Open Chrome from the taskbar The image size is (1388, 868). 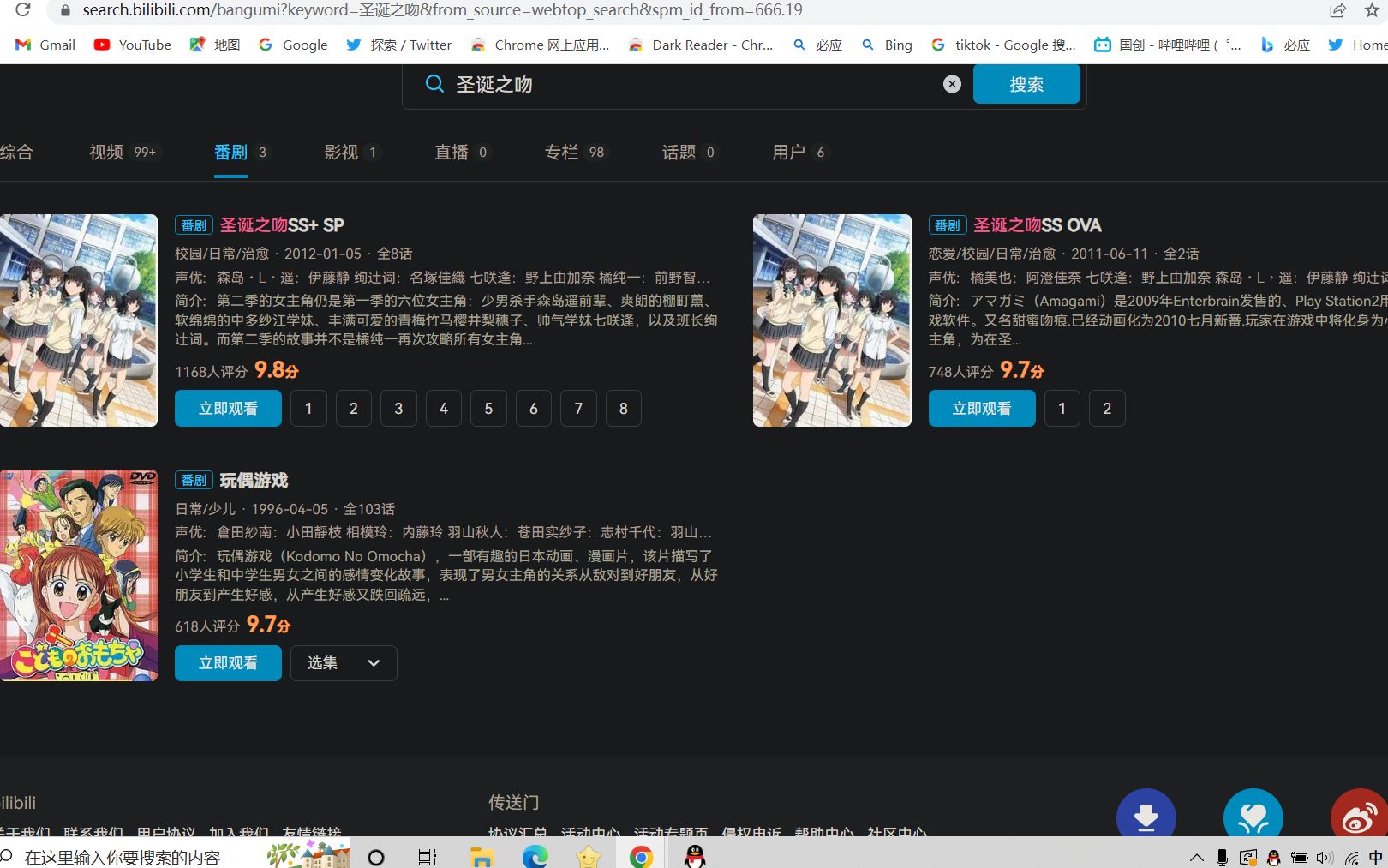point(641,857)
